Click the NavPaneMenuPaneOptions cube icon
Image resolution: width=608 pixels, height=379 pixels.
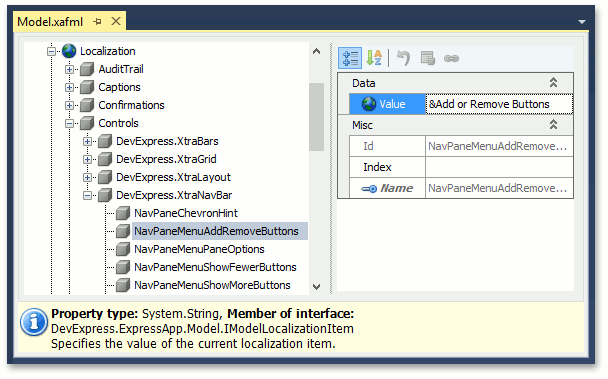[123, 249]
